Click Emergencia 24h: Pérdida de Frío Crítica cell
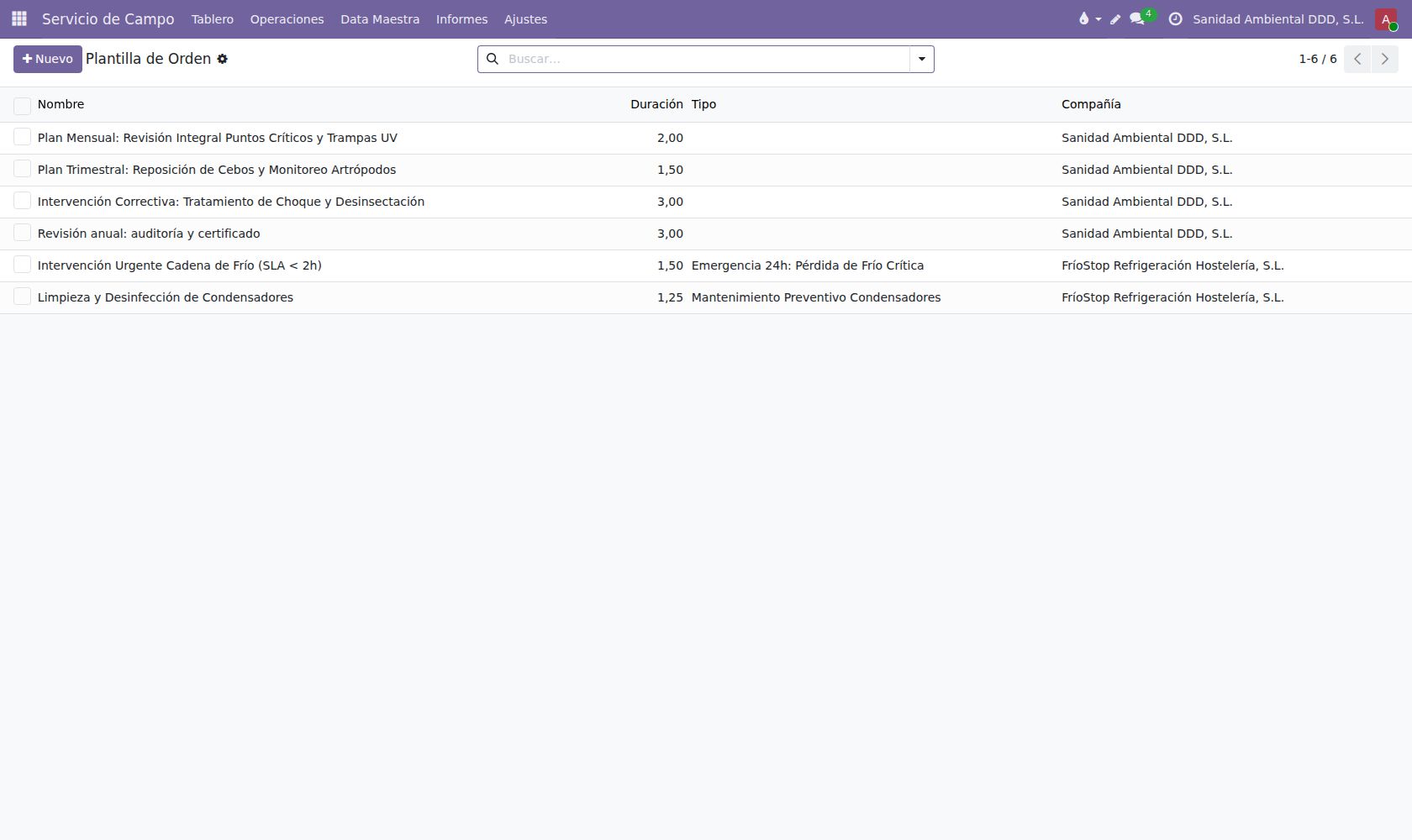Screen dimensions: 1412x840 (x=808, y=265)
